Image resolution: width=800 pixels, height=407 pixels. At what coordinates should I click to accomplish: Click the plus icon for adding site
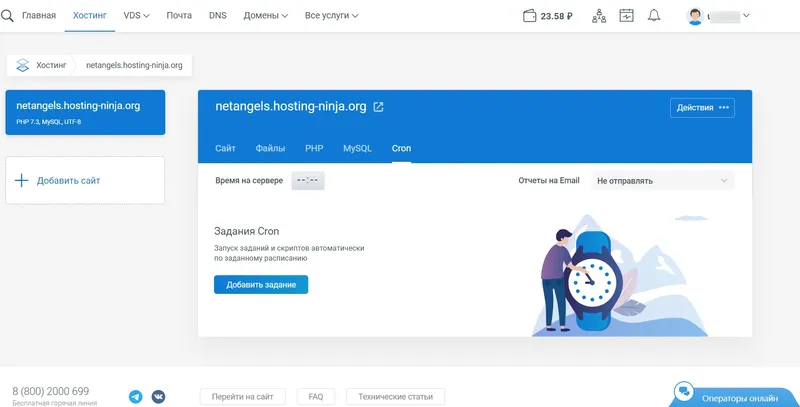click(21, 181)
